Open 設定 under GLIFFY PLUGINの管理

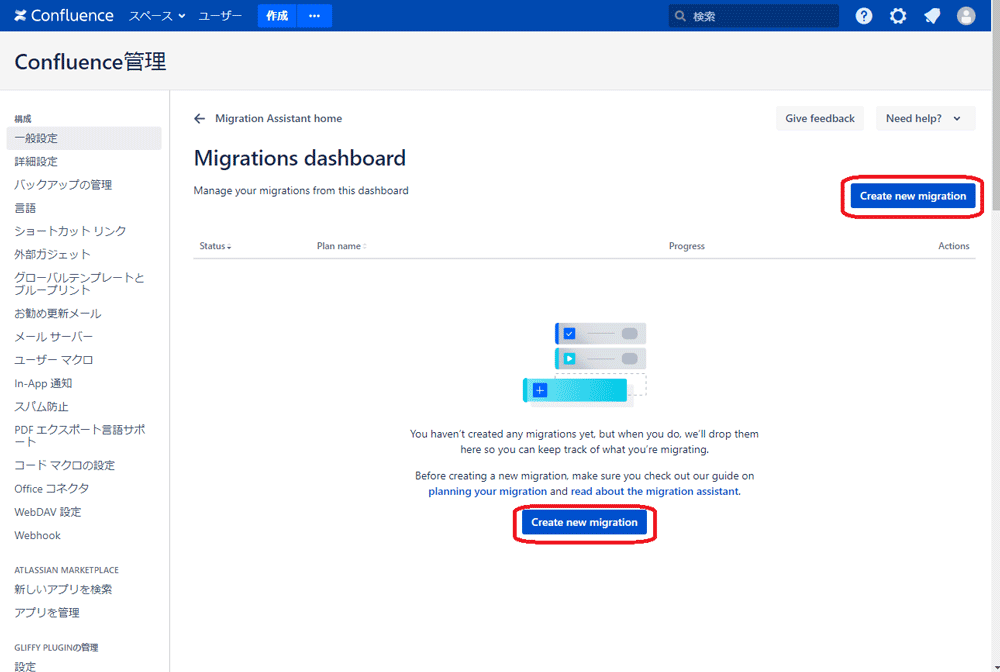pyautogui.click(x=25, y=666)
